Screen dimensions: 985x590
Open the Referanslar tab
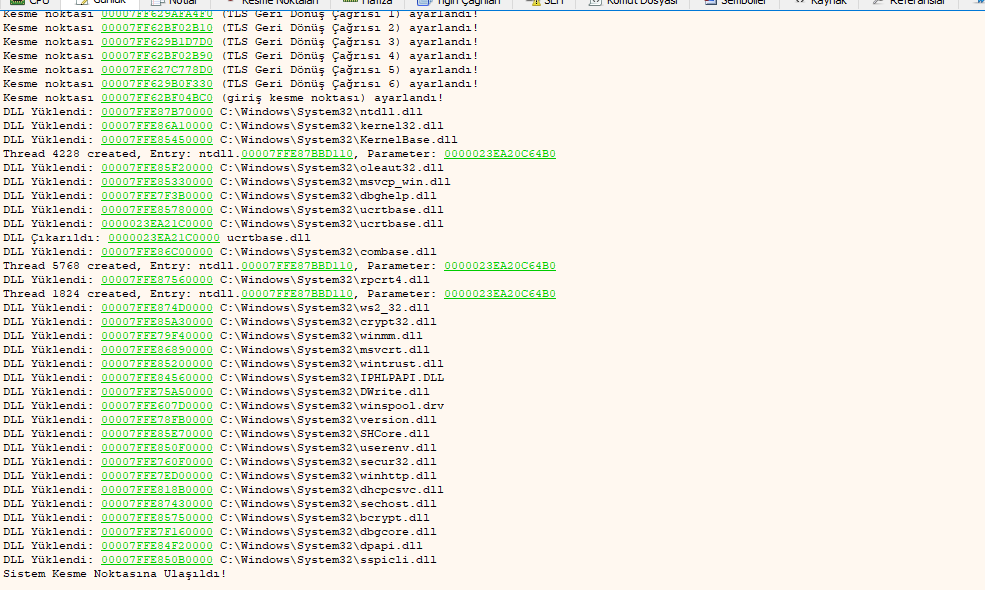[x=913, y=3]
